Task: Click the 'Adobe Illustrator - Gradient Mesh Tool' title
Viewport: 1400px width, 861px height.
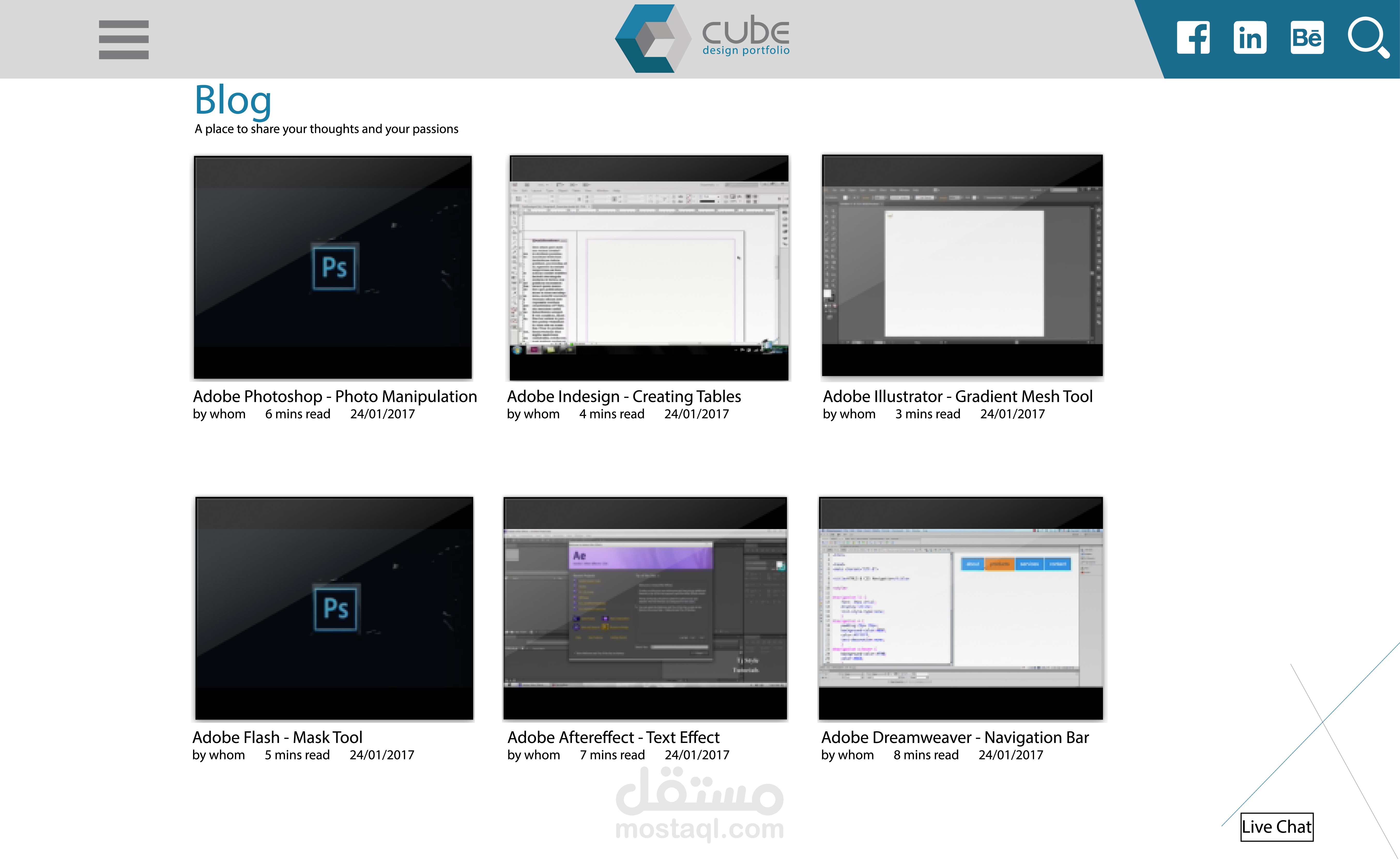Action: pos(958,396)
